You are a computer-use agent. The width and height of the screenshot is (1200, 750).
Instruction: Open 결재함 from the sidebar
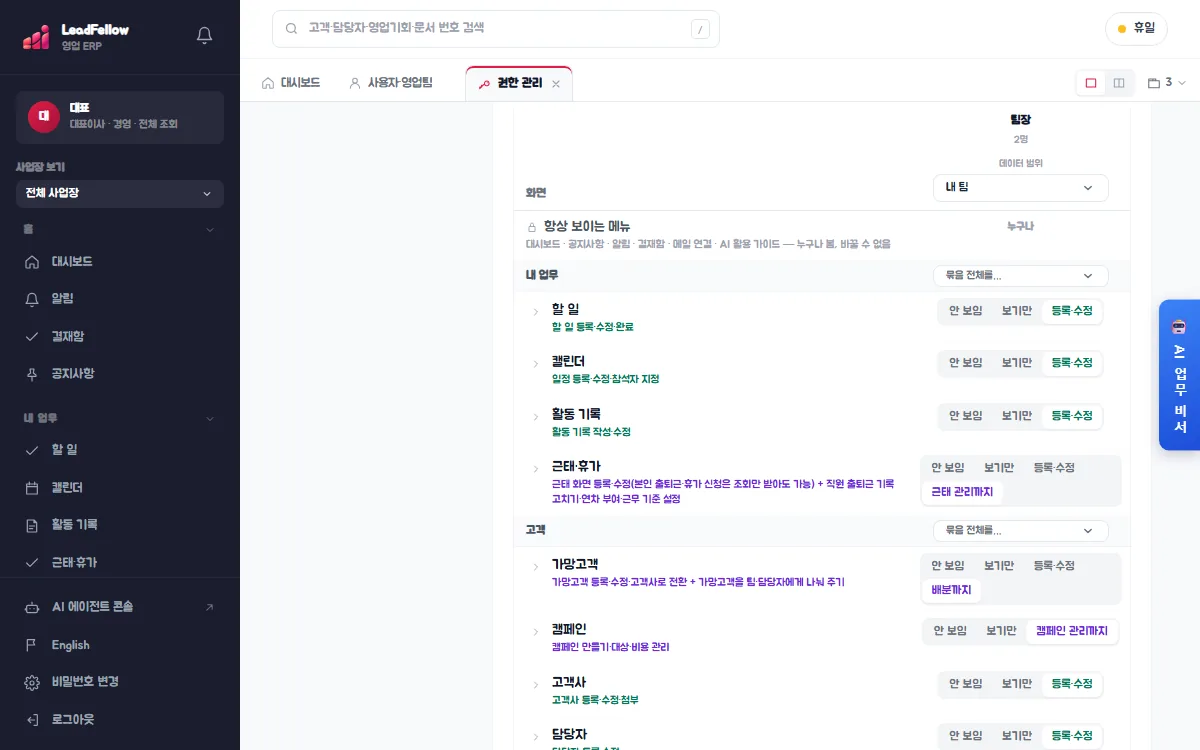pyautogui.click(x=120, y=337)
